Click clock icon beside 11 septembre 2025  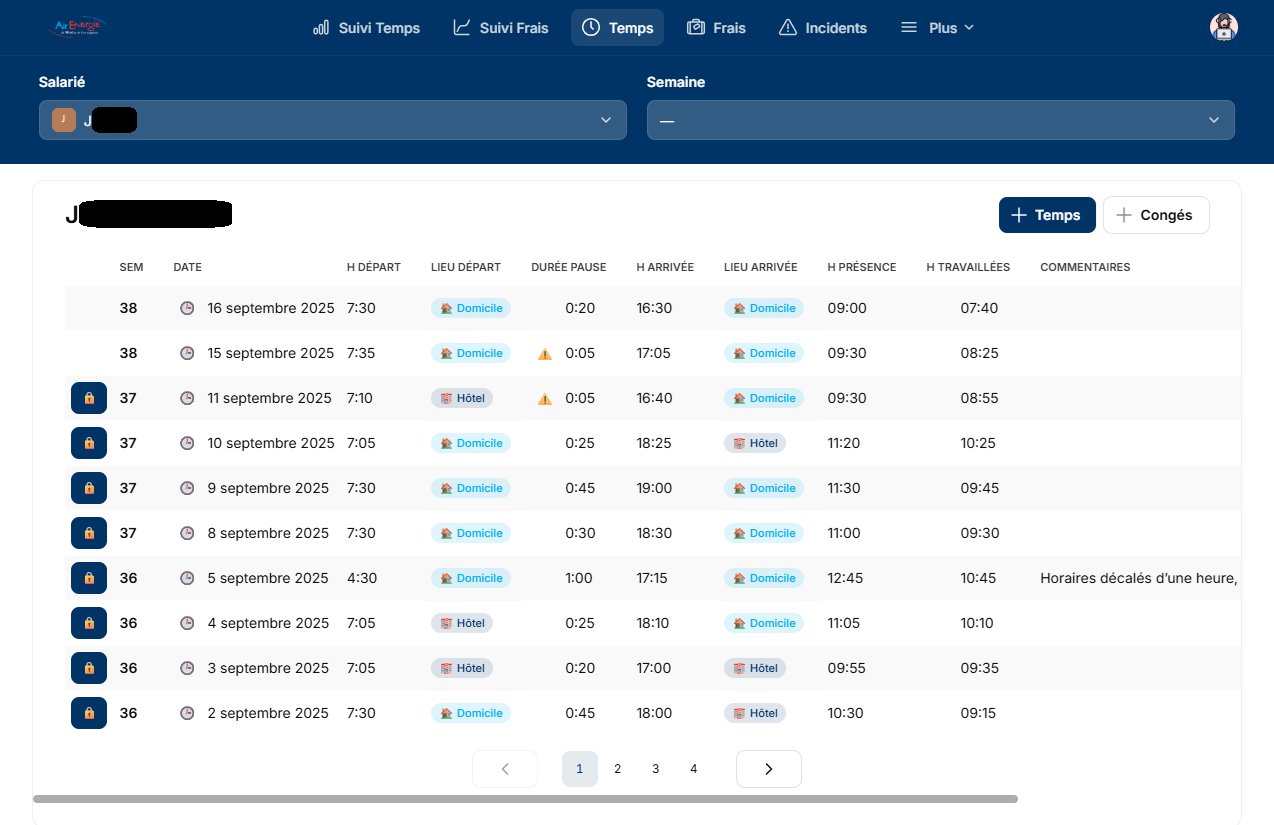click(187, 398)
